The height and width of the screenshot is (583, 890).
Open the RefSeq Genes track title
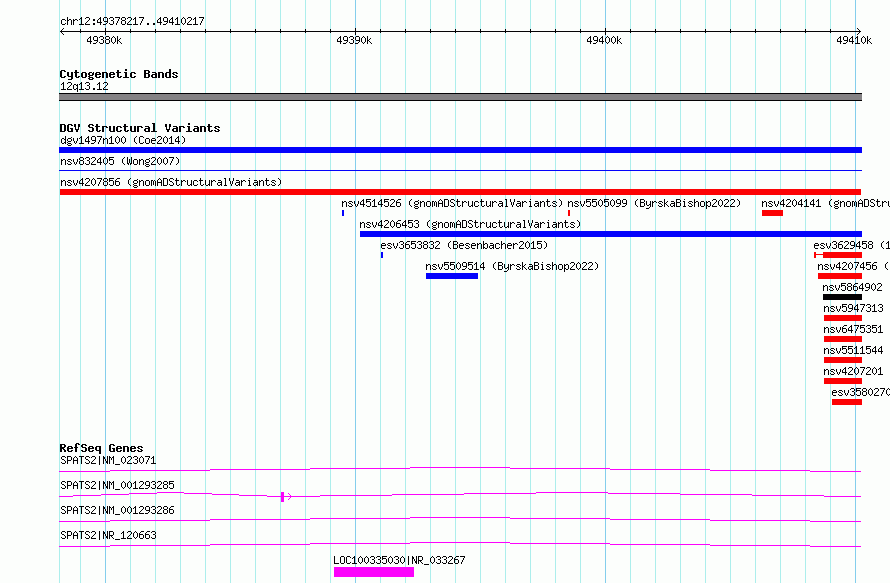pyautogui.click(x=101, y=448)
